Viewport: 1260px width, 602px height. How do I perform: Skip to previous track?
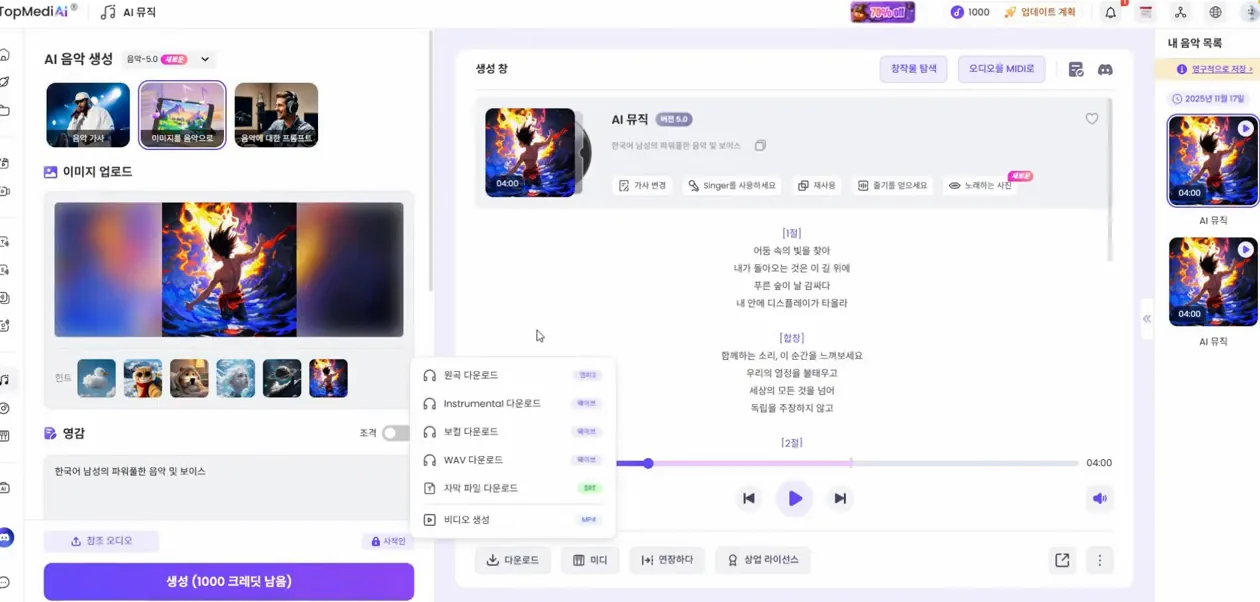[x=749, y=498]
